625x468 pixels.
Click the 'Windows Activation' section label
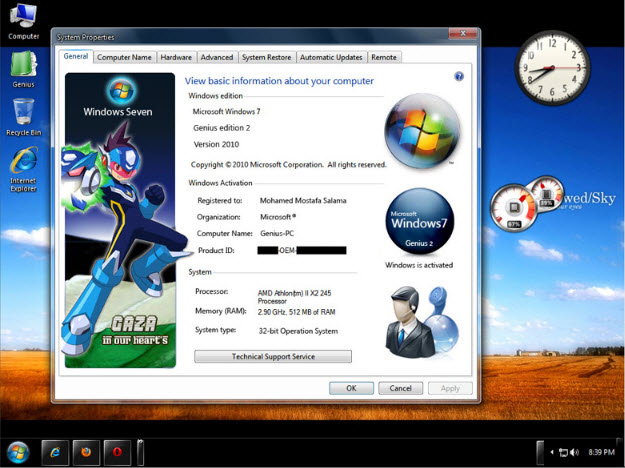point(220,183)
